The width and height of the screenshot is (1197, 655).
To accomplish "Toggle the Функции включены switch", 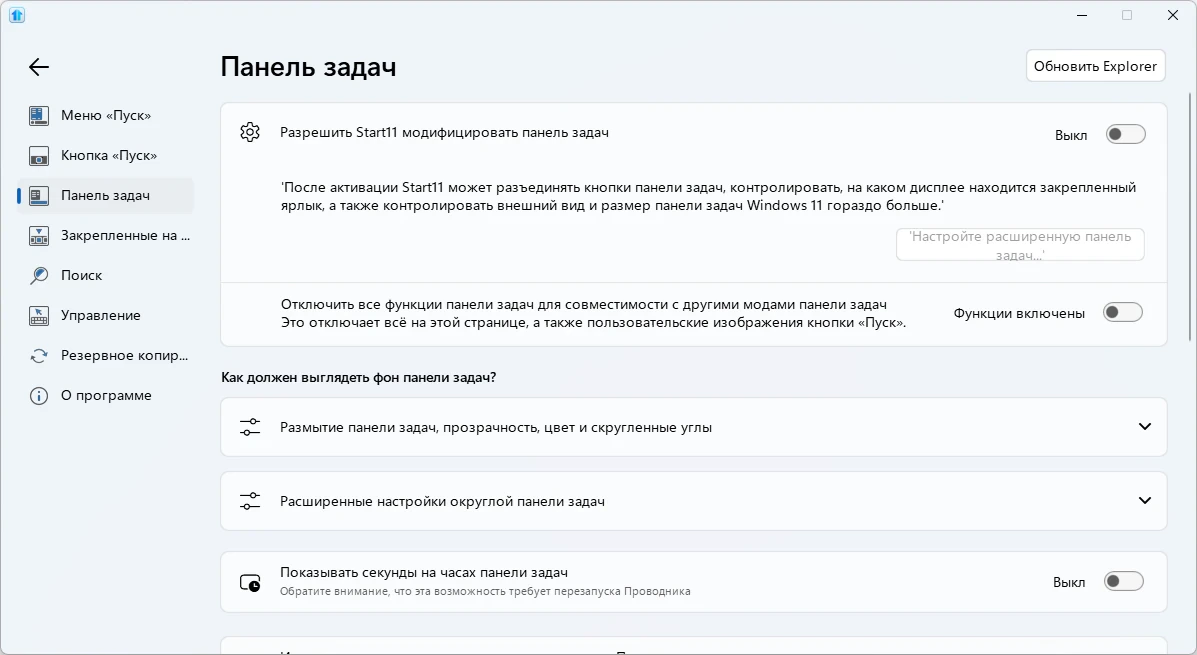I will pos(1123,312).
